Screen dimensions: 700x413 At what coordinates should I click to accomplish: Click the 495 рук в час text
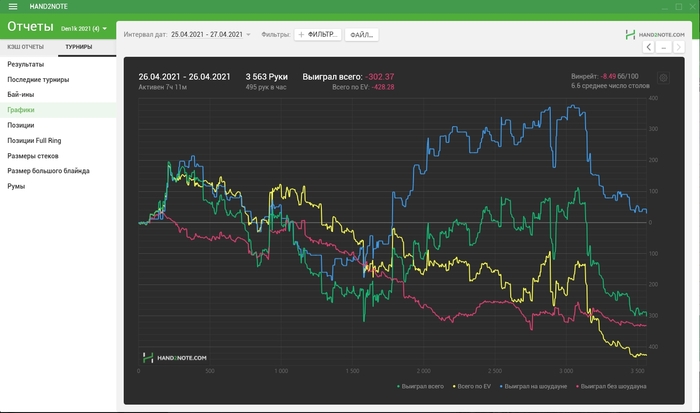[266, 87]
